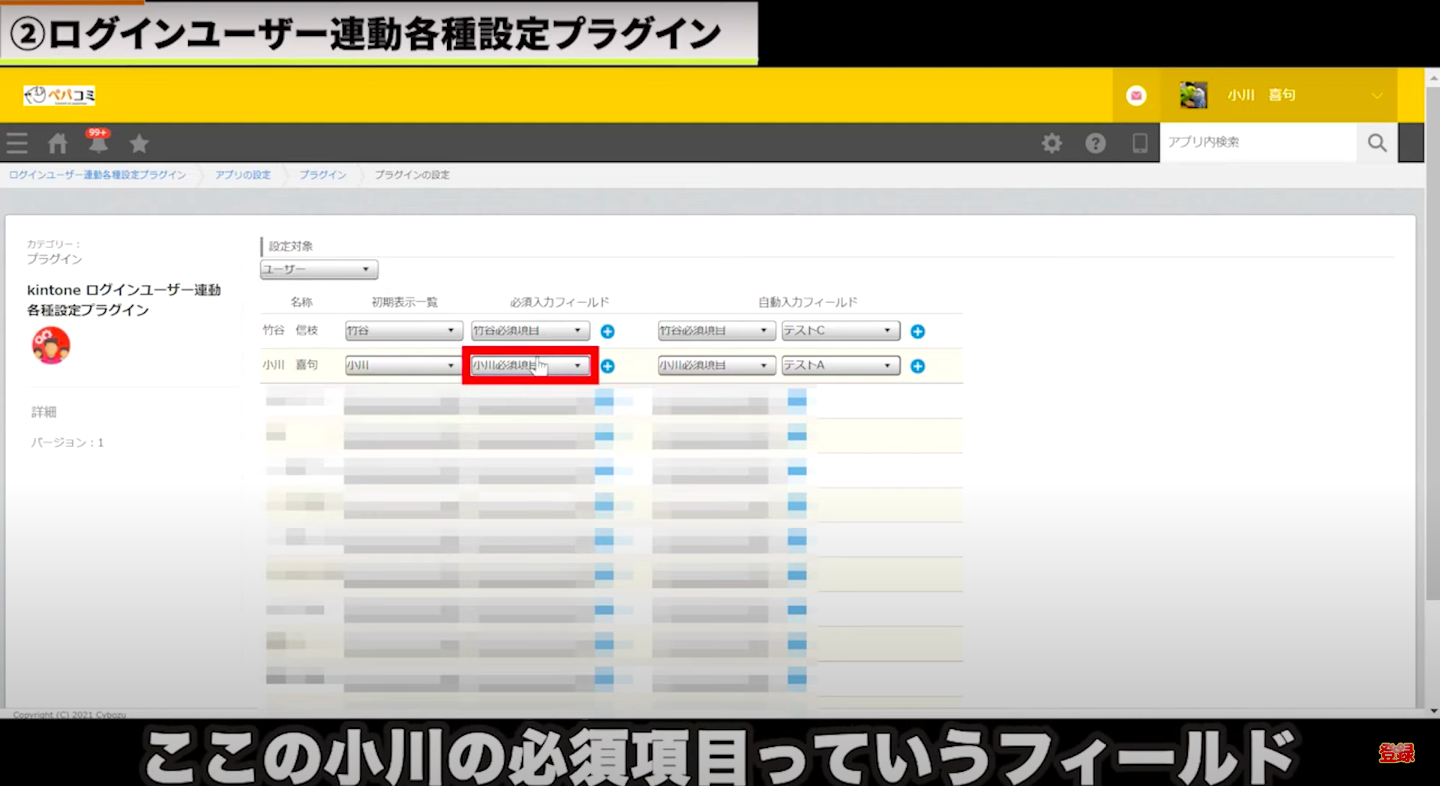Open the テストC value dropdown
This screenshot has height=786, width=1440.
[x=840, y=331]
